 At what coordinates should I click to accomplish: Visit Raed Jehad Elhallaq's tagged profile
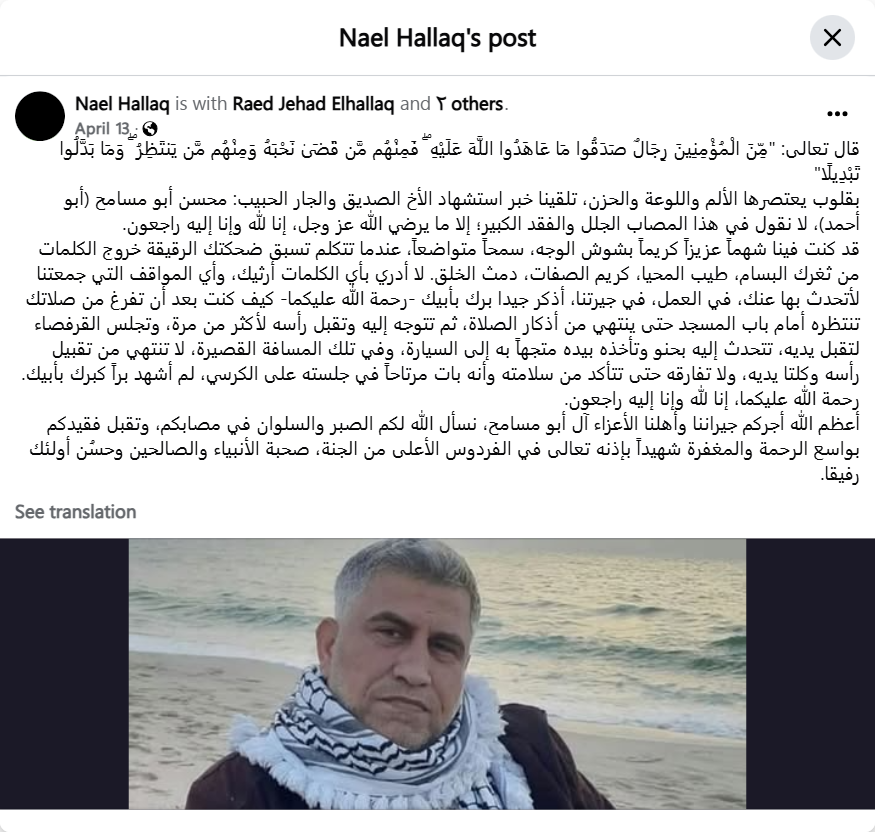click(313, 104)
